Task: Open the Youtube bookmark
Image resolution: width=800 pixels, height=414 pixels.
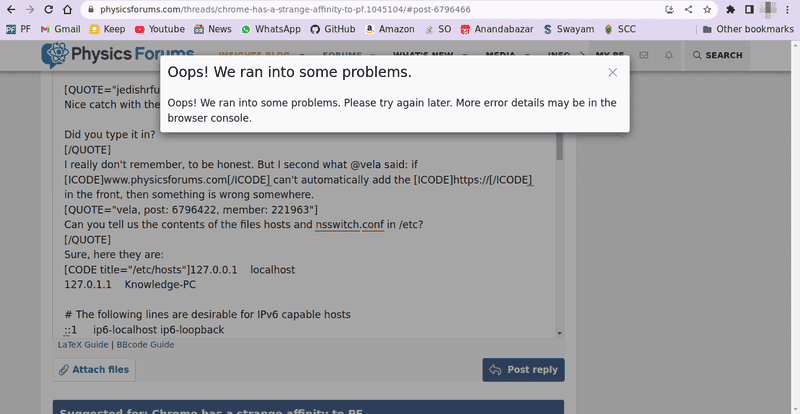Action: [159, 29]
